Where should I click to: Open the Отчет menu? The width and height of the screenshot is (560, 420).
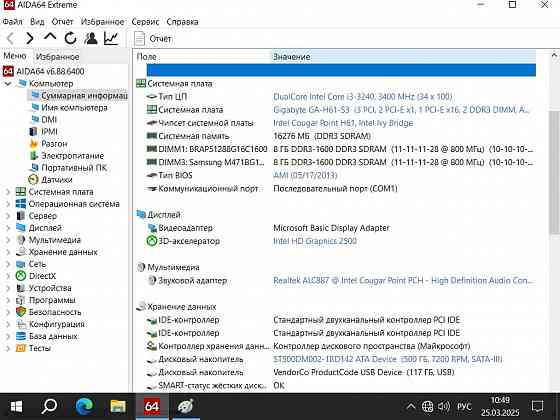(x=62, y=22)
